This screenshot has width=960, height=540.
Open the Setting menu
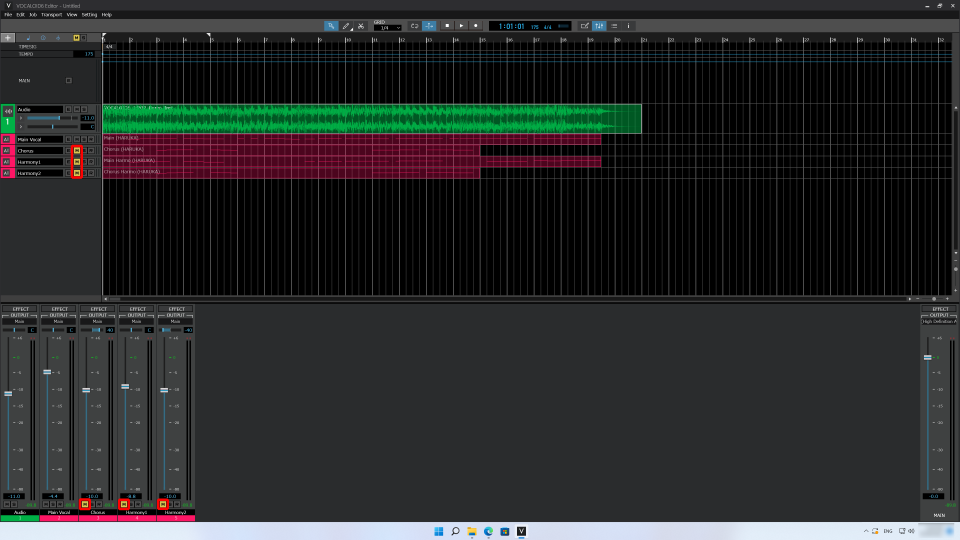pyautogui.click(x=89, y=15)
